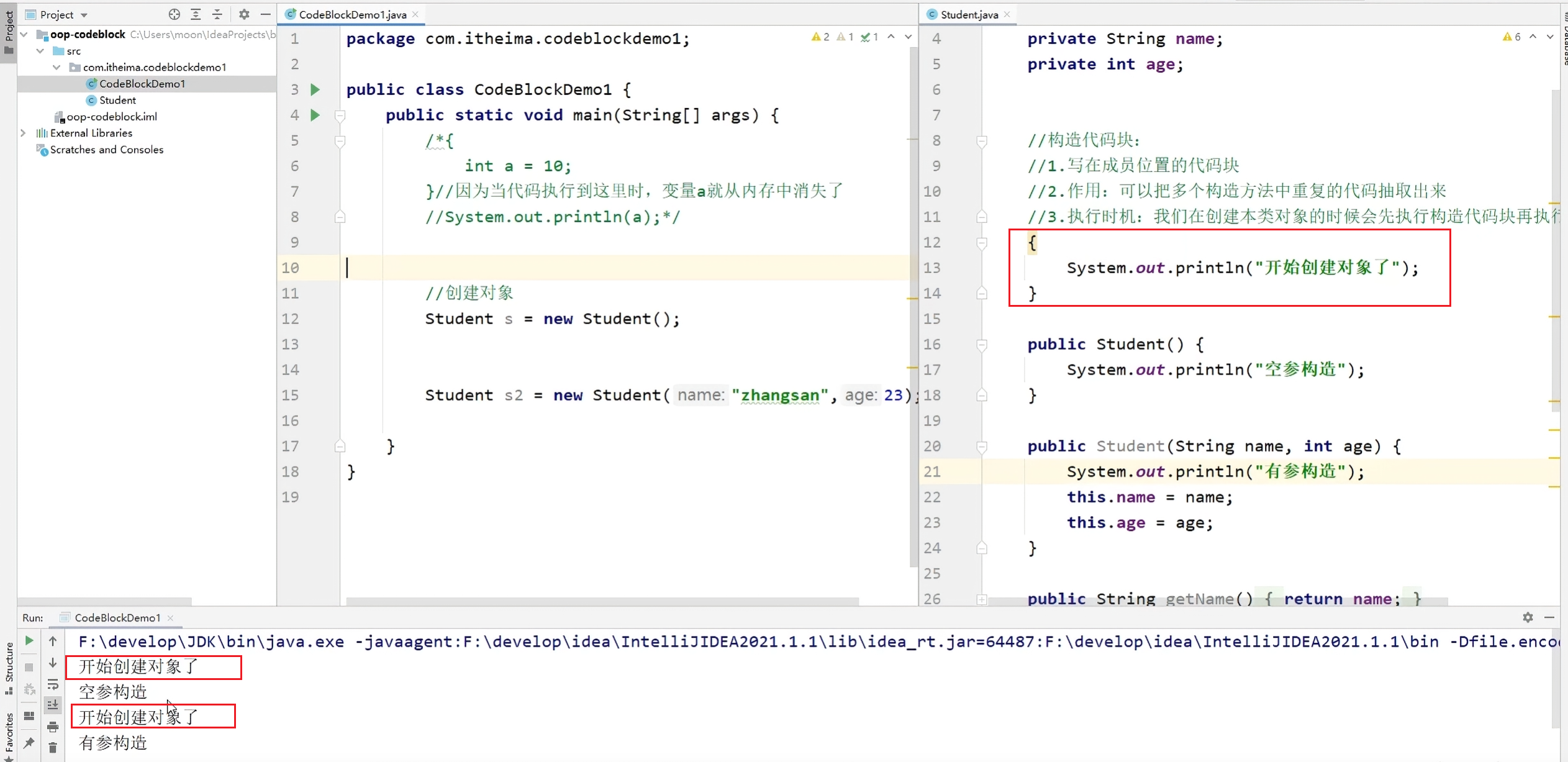
Task: Toggle soft-wrap in Run console
Action: [x=53, y=684]
